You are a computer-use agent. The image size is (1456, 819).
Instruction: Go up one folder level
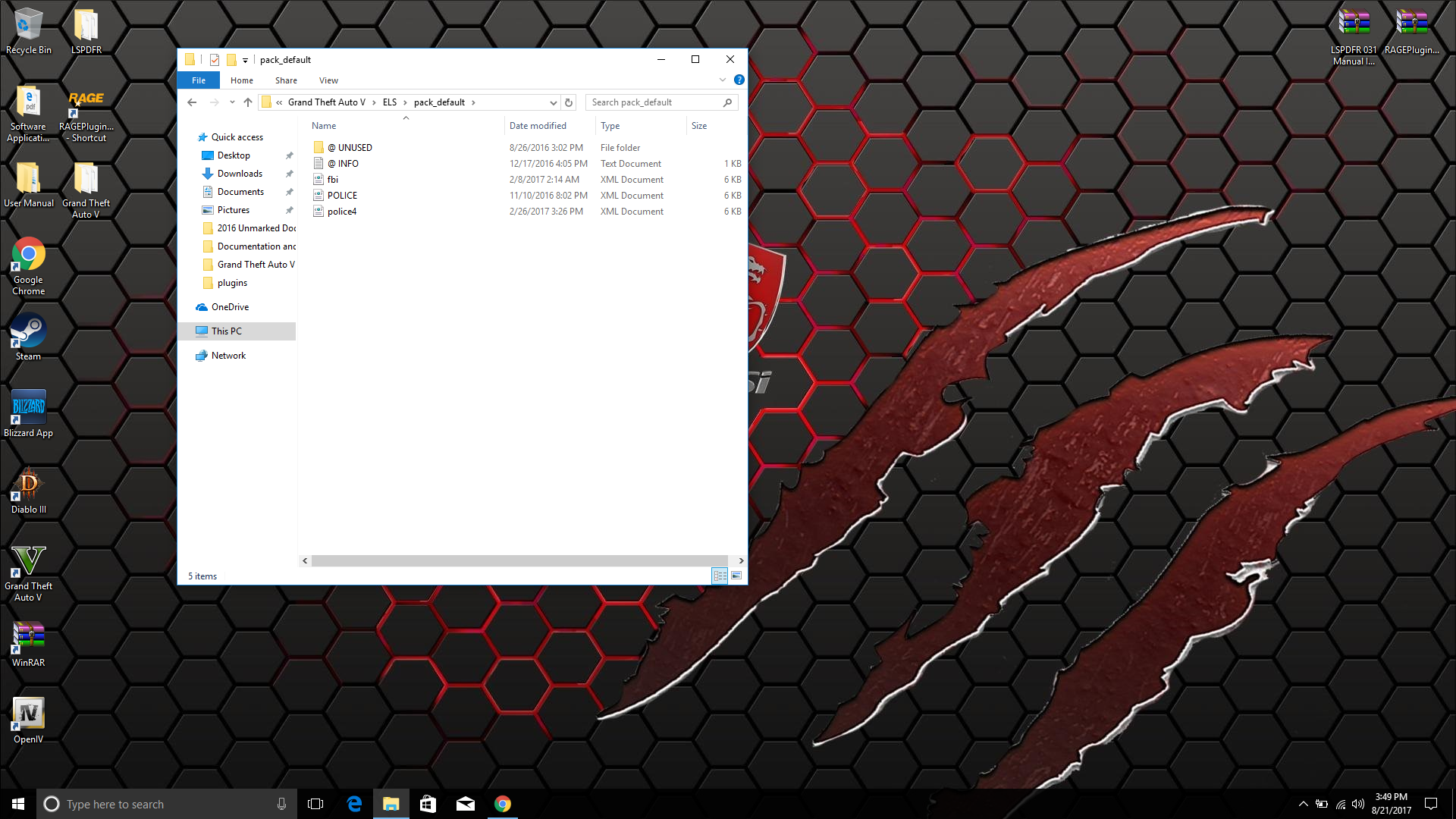[x=248, y=102]
